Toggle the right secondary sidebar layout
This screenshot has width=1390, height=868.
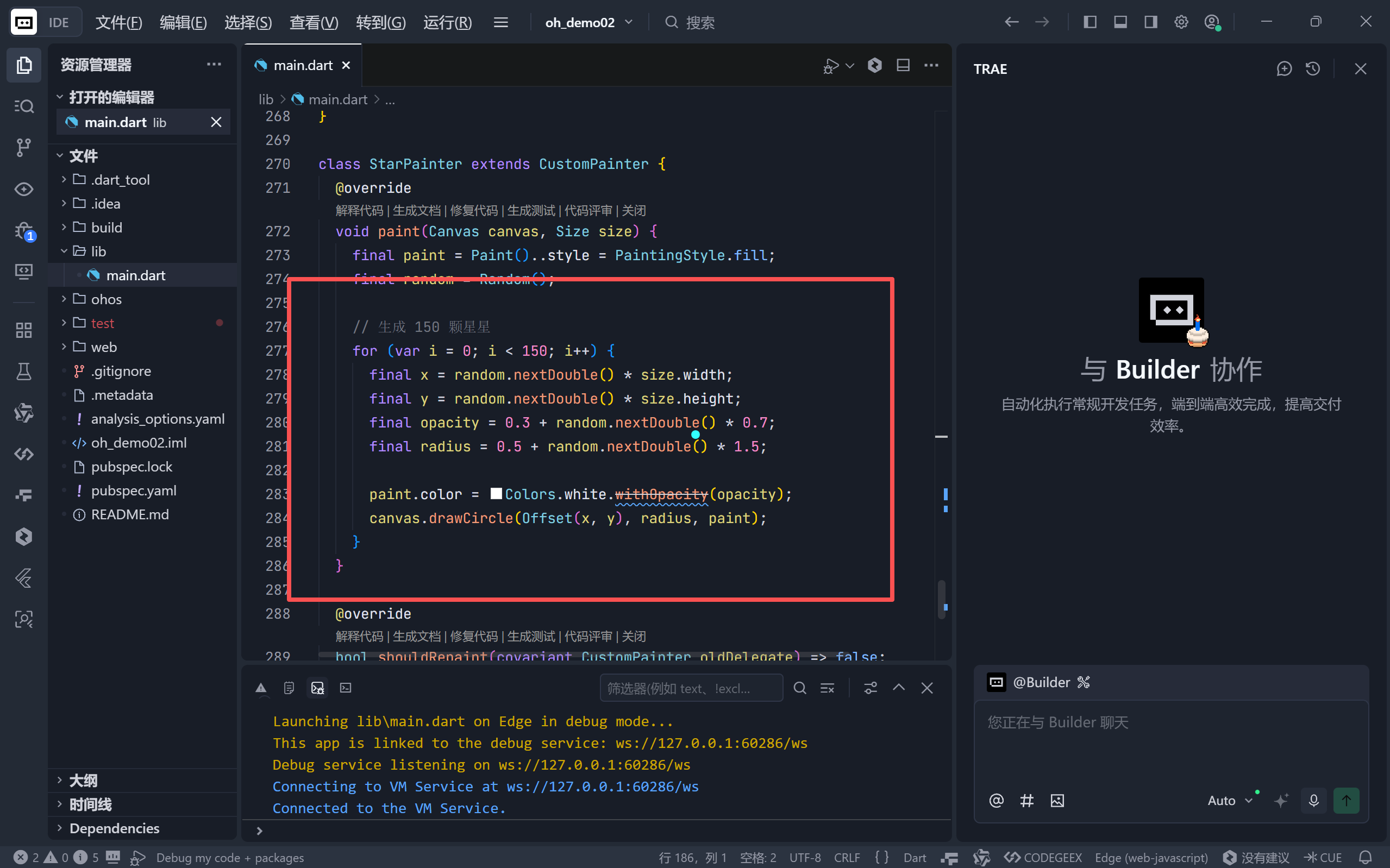pos(1150,22)
